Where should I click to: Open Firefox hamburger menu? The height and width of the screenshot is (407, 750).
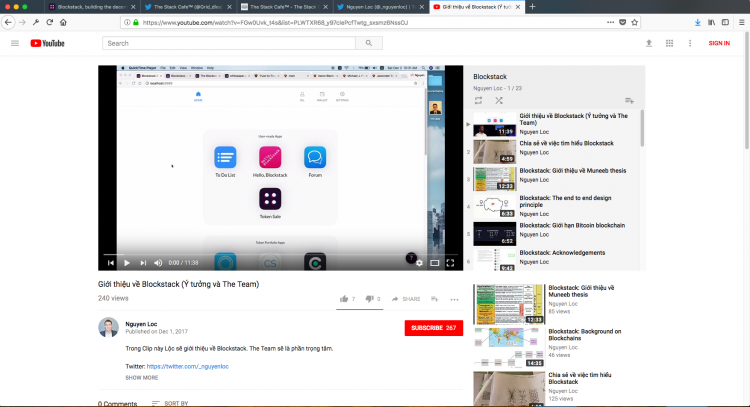(741, 22)
